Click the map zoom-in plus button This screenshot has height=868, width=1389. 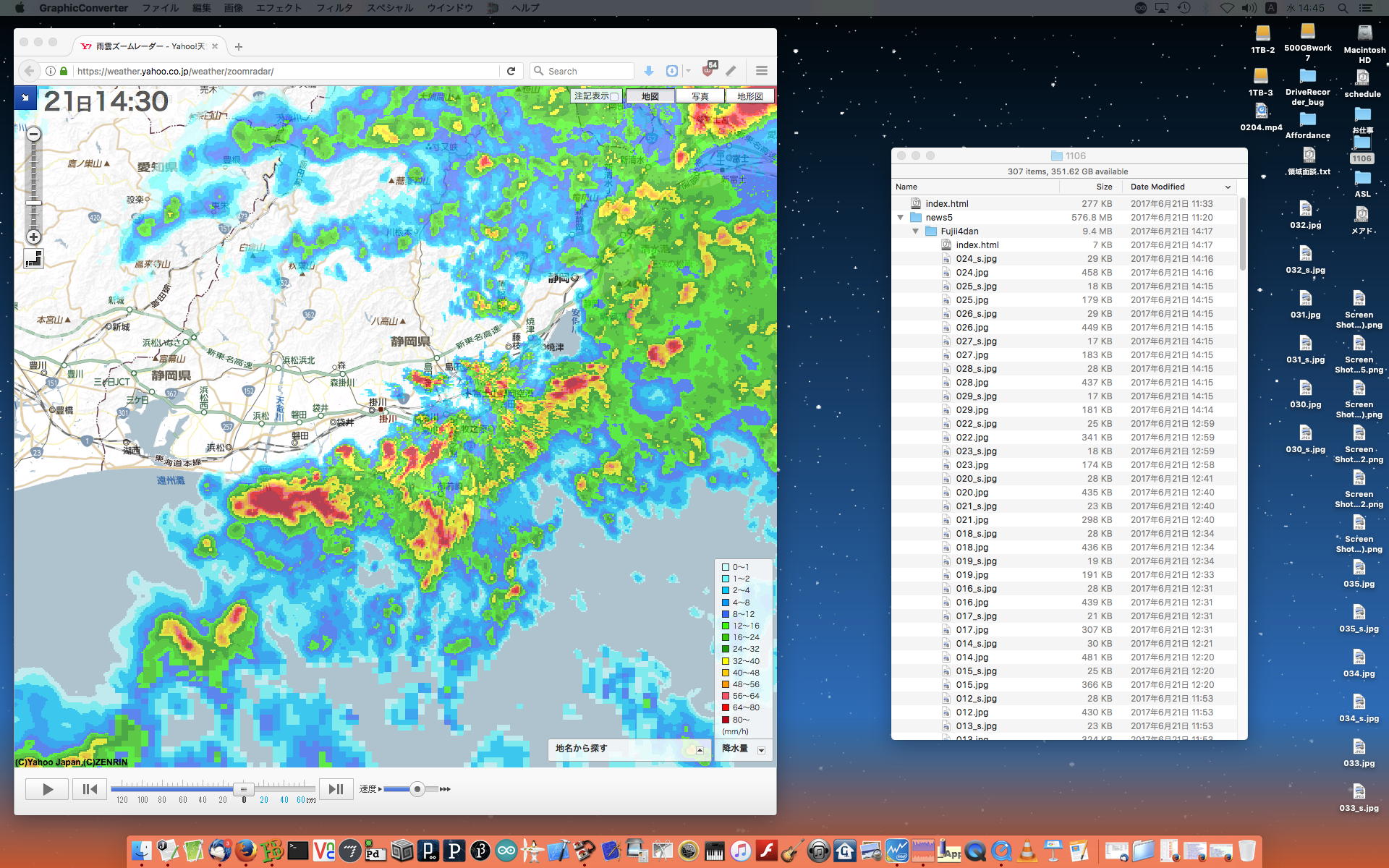33,237
